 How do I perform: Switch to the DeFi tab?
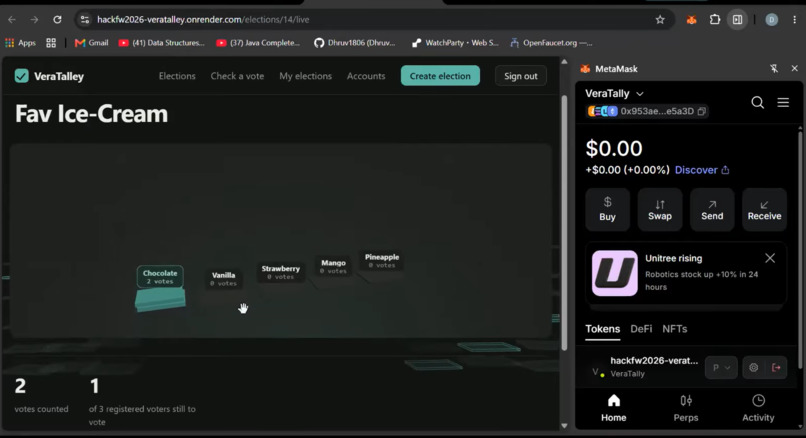pos(641,329)
